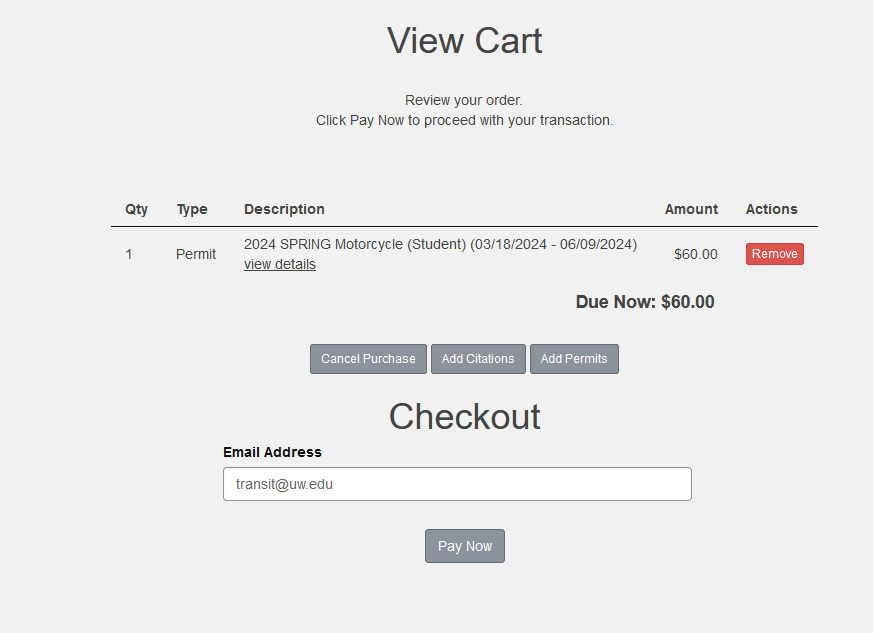873x633 pixels.
Task: Focus the Email Address input field
Action: 457,484
